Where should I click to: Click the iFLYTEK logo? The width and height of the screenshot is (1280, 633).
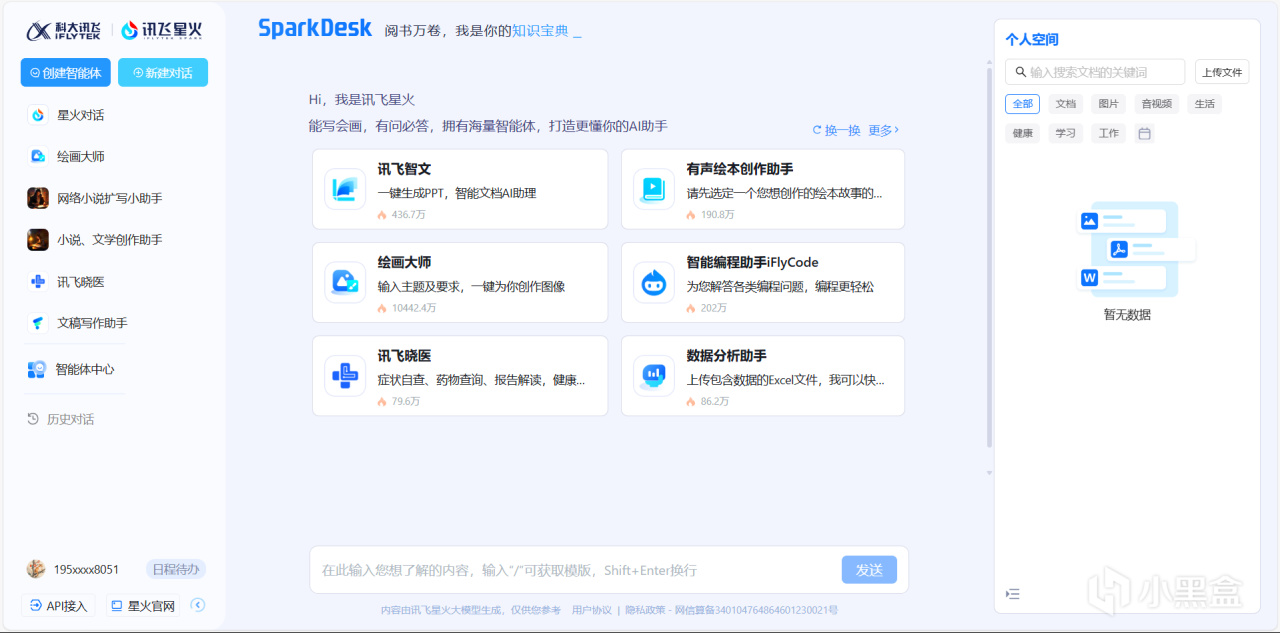65,31
